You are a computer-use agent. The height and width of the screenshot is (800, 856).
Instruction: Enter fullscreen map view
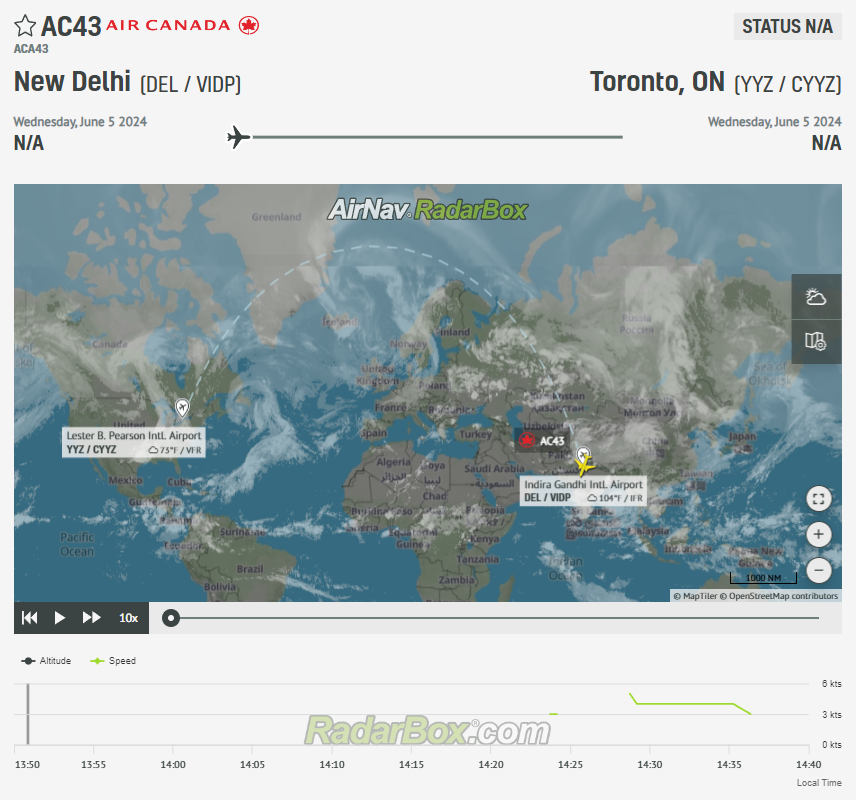[x=818, y=499]
